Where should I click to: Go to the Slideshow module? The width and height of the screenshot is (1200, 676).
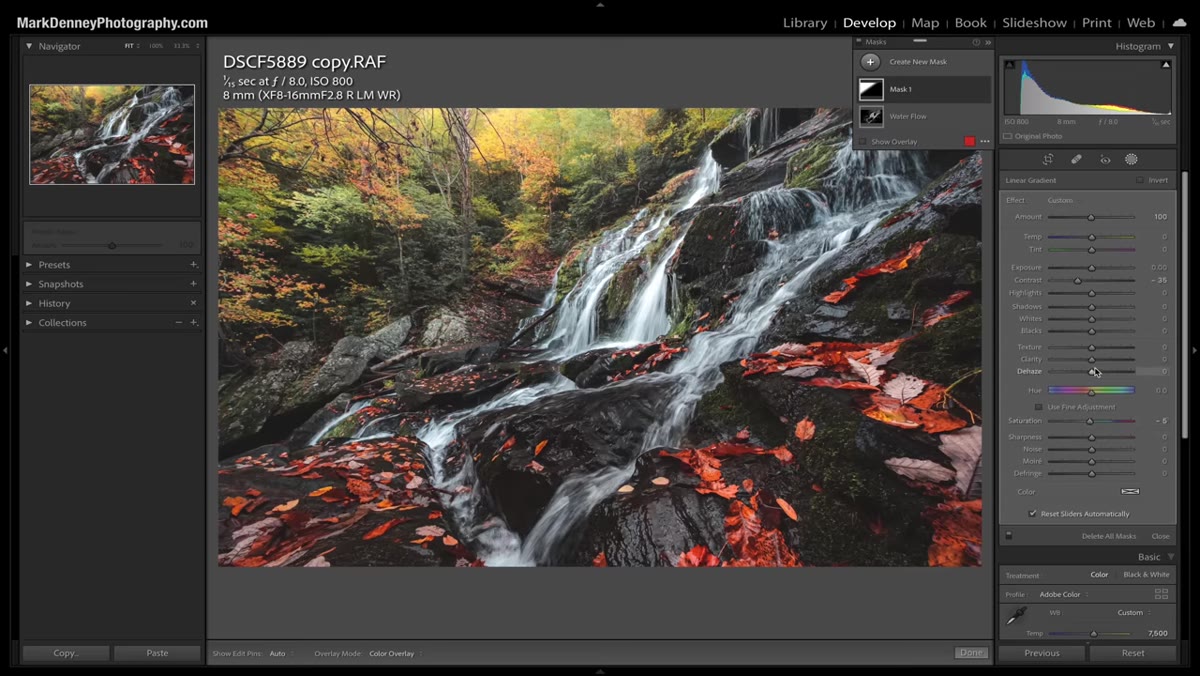tap(1035, 23)
